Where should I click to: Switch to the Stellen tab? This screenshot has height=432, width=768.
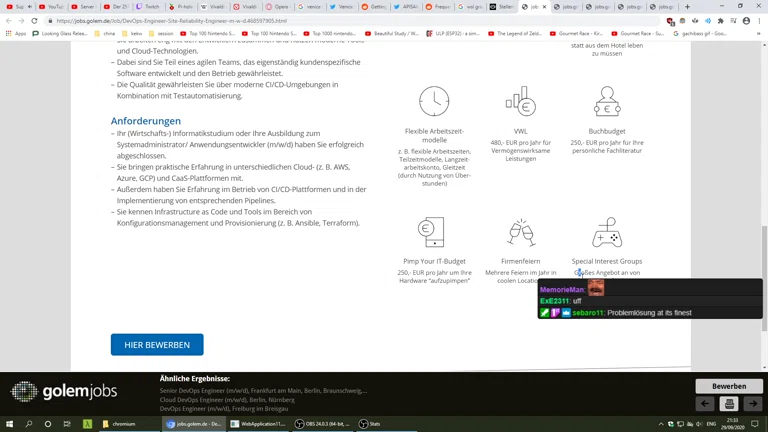pyautogui.click(x=502, y=7)
